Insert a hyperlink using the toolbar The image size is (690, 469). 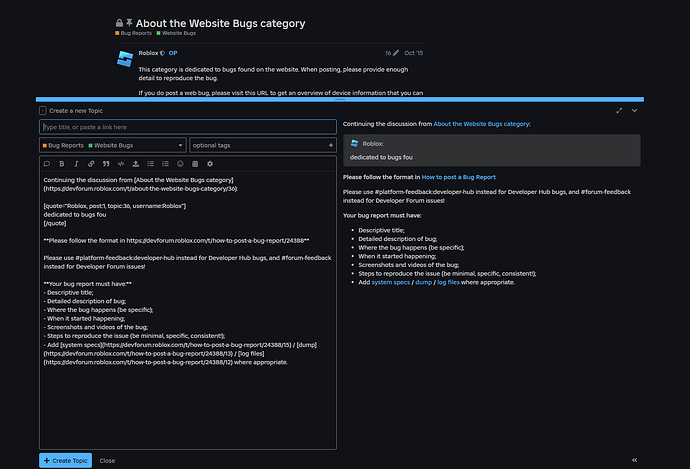(91, 163)
